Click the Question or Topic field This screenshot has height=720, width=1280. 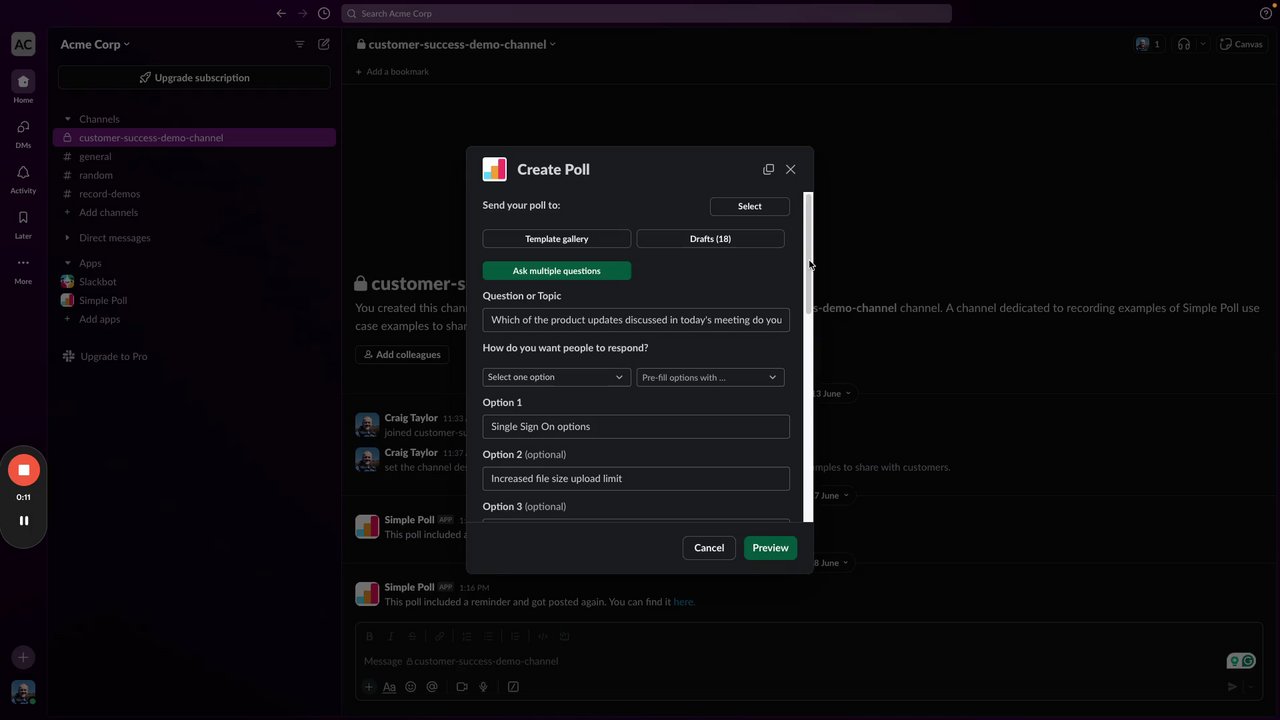click(x=636, y=320)
